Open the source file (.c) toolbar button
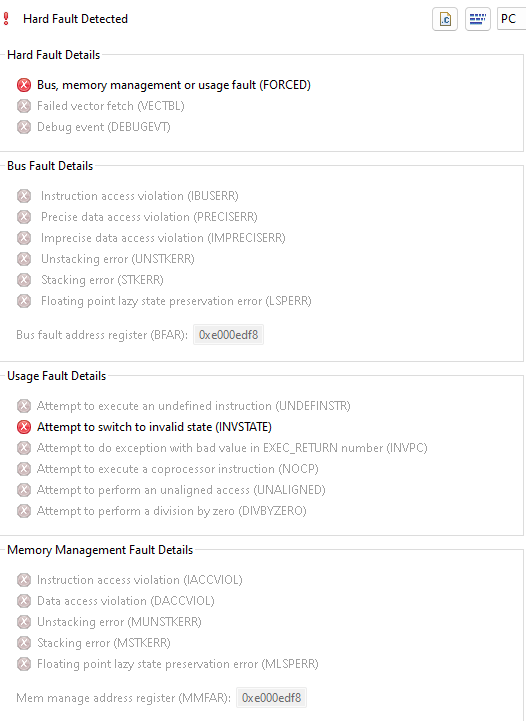 [445, 19]
